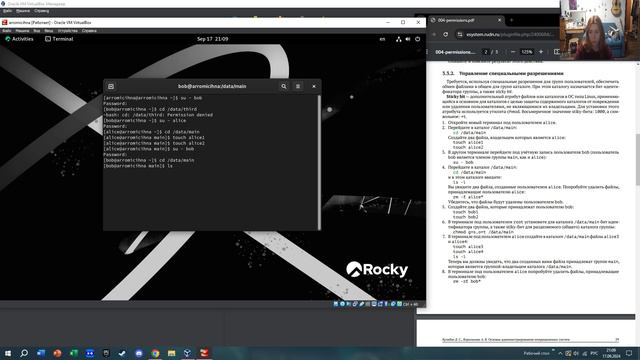Viewport: 640px width, 360px height.
Task: Open Discord from the taskbar
Action: 139,353
